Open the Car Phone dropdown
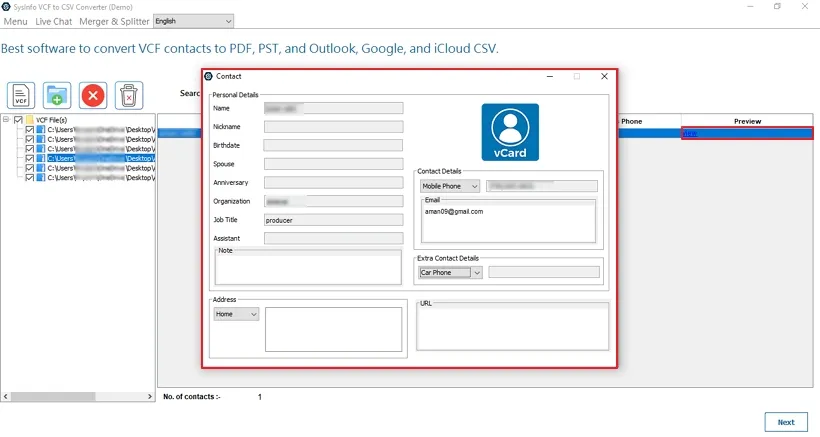 [x=477, y=272]
